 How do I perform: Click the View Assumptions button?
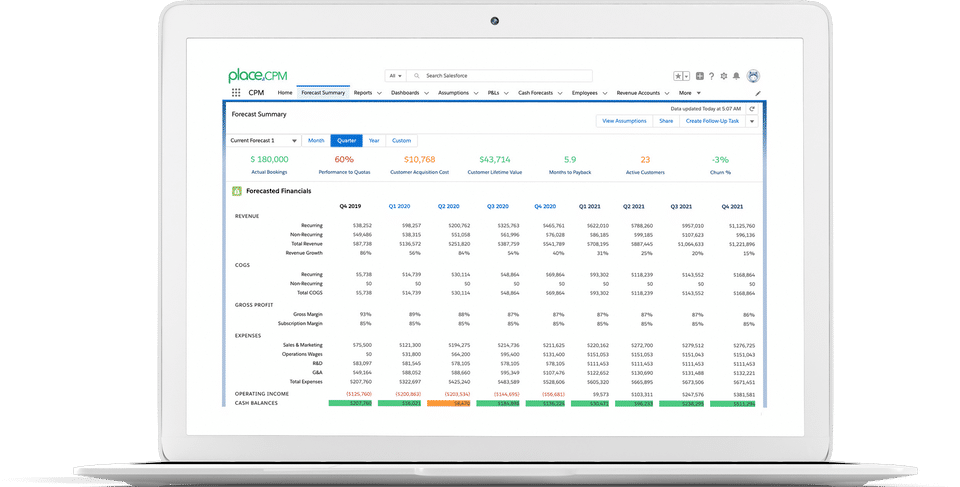[x=624, y=121]
